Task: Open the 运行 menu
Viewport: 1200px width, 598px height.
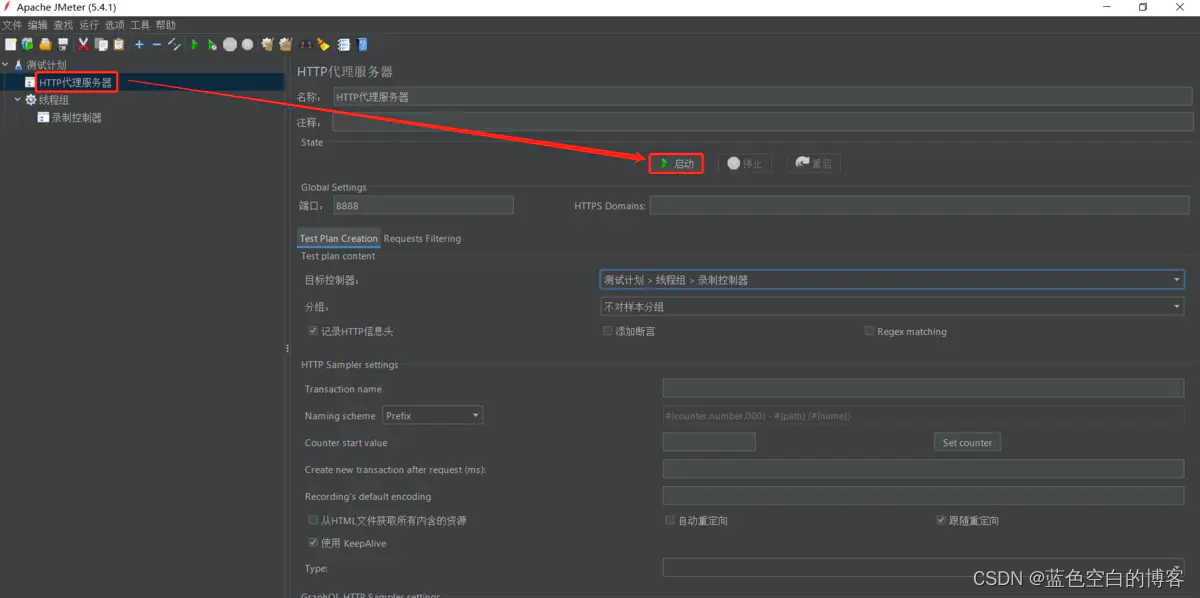Action: coord(90,25)
